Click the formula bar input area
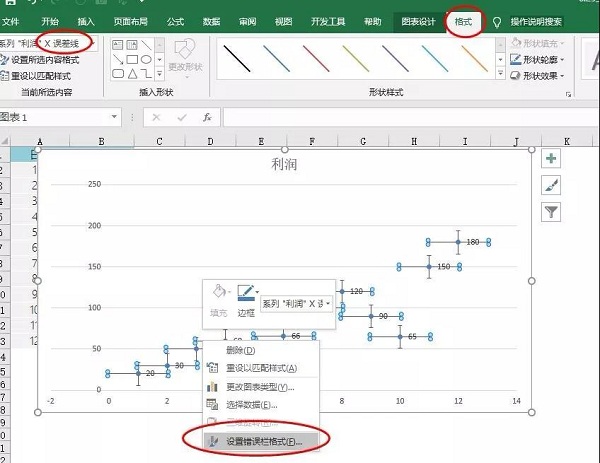The height and width of the screenshot is (463, 600). tap(411, 117)
